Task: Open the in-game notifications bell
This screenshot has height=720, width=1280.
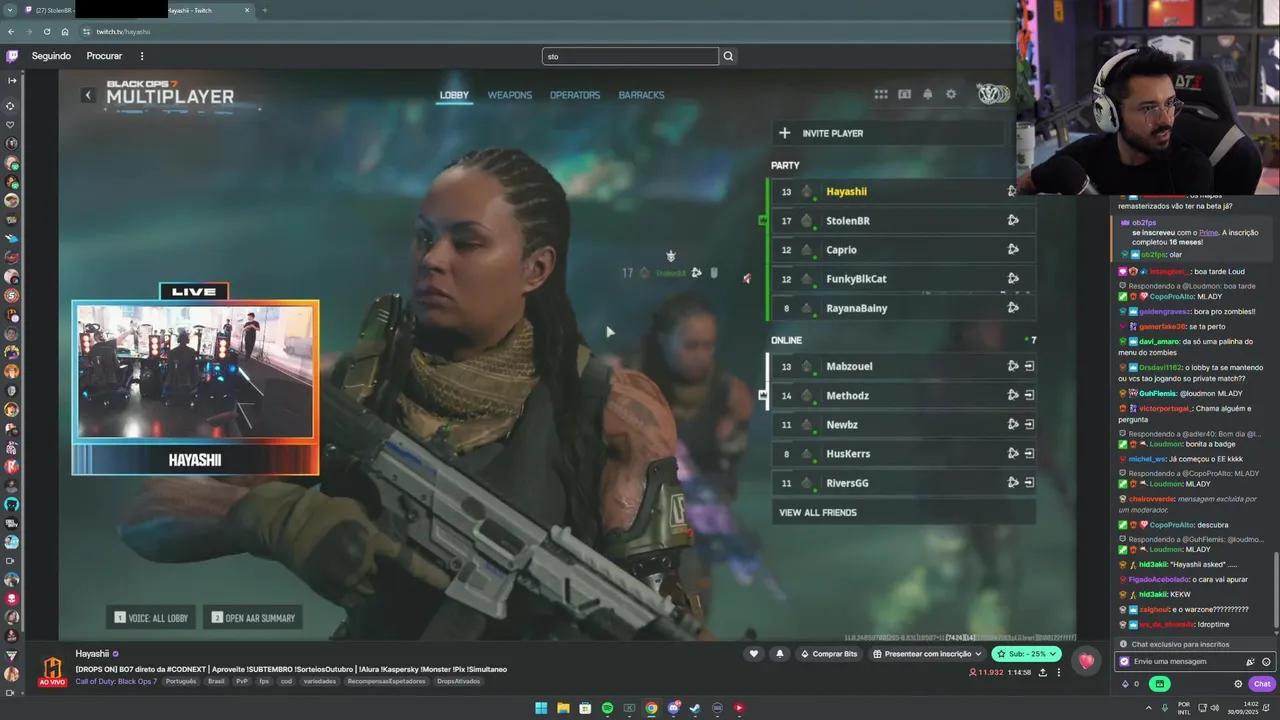Action: [x=928, y=94]
